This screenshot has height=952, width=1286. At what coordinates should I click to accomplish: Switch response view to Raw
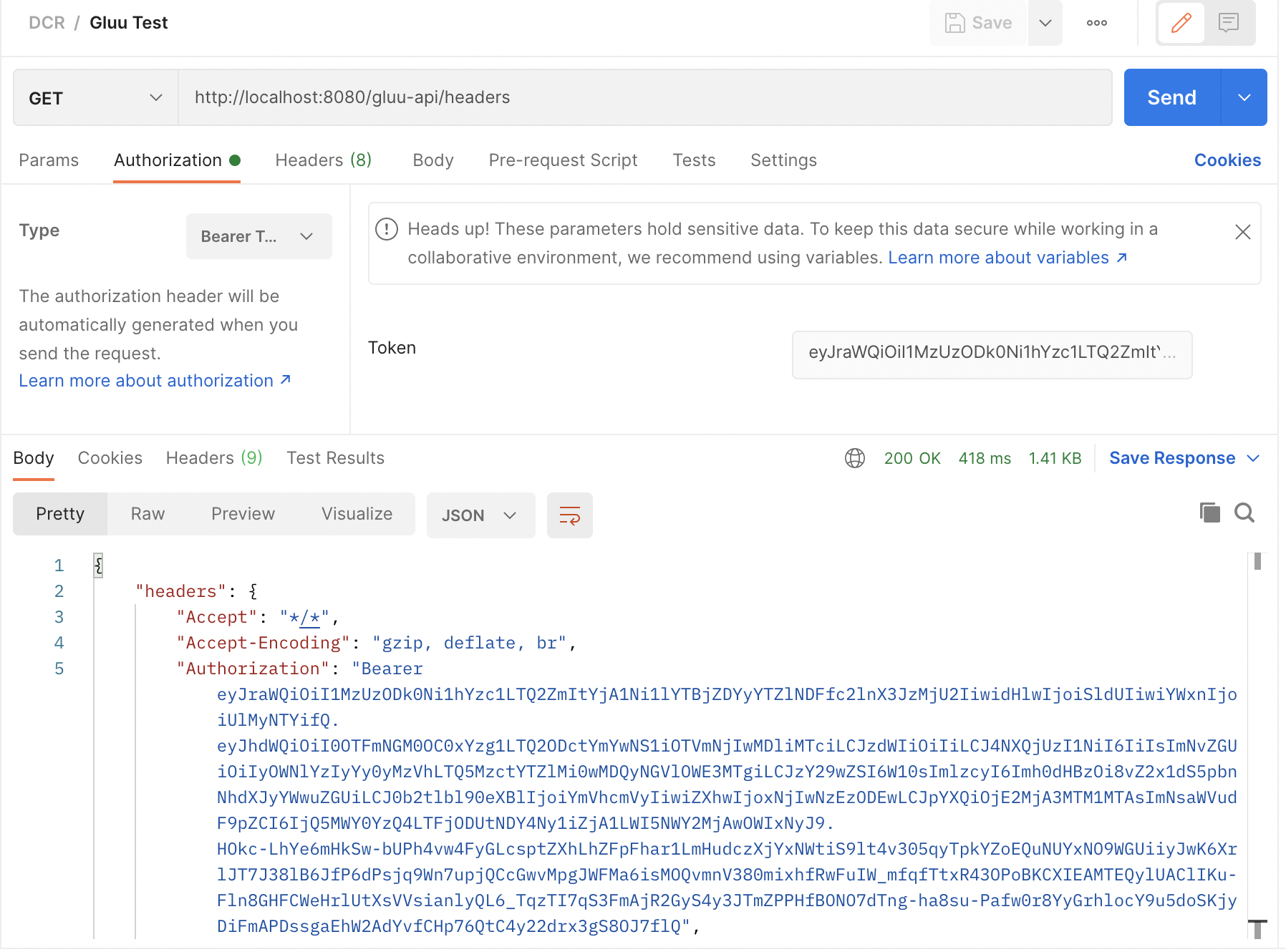tap(148, 514)
